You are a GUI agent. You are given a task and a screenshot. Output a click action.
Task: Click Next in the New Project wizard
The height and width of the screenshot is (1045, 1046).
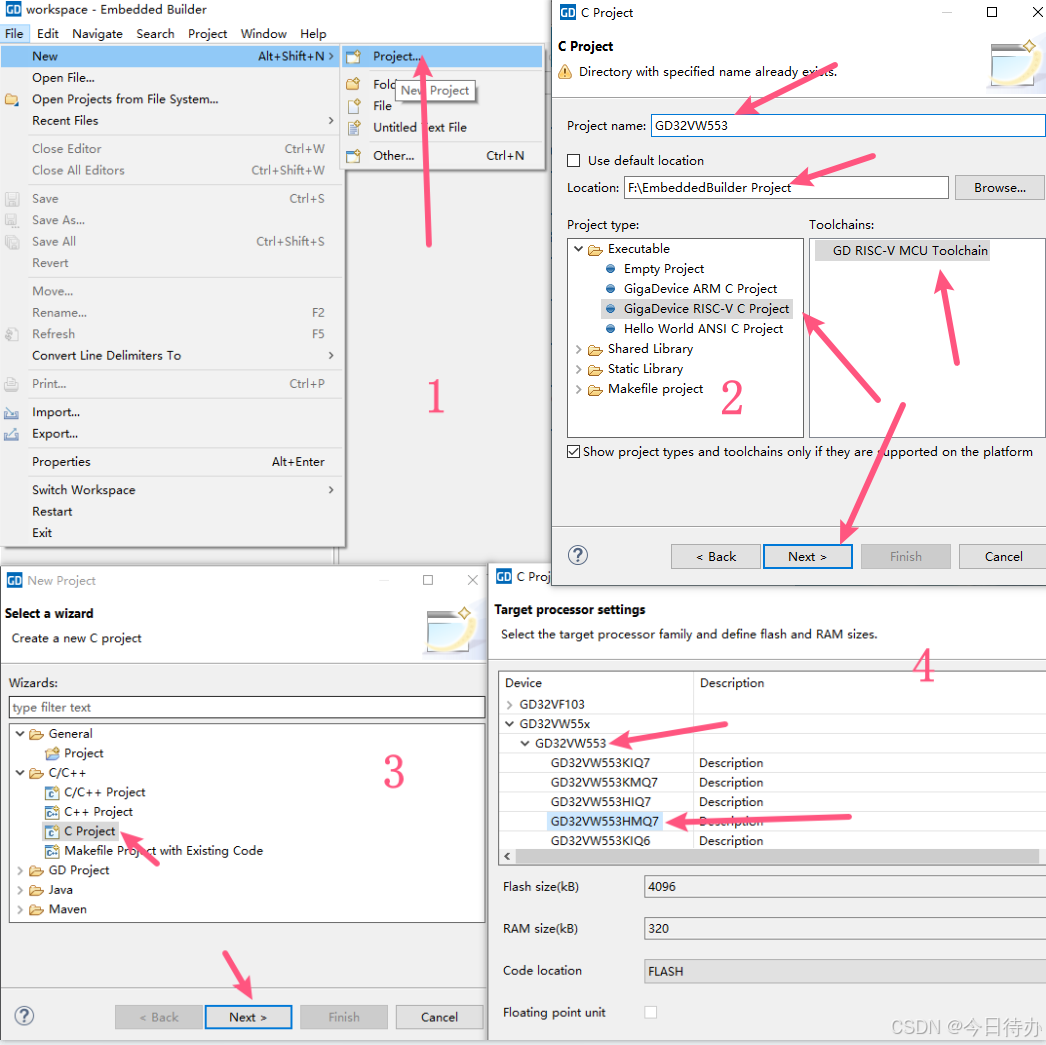(x=248, y=1017)
